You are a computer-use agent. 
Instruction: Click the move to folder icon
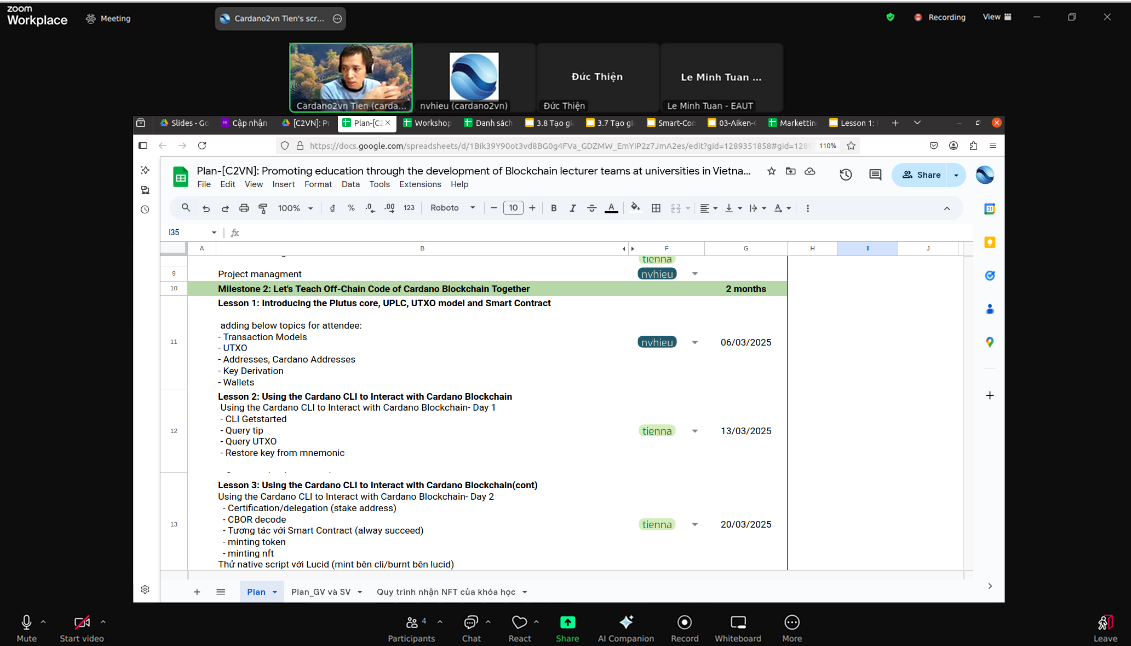pos(791,172)
